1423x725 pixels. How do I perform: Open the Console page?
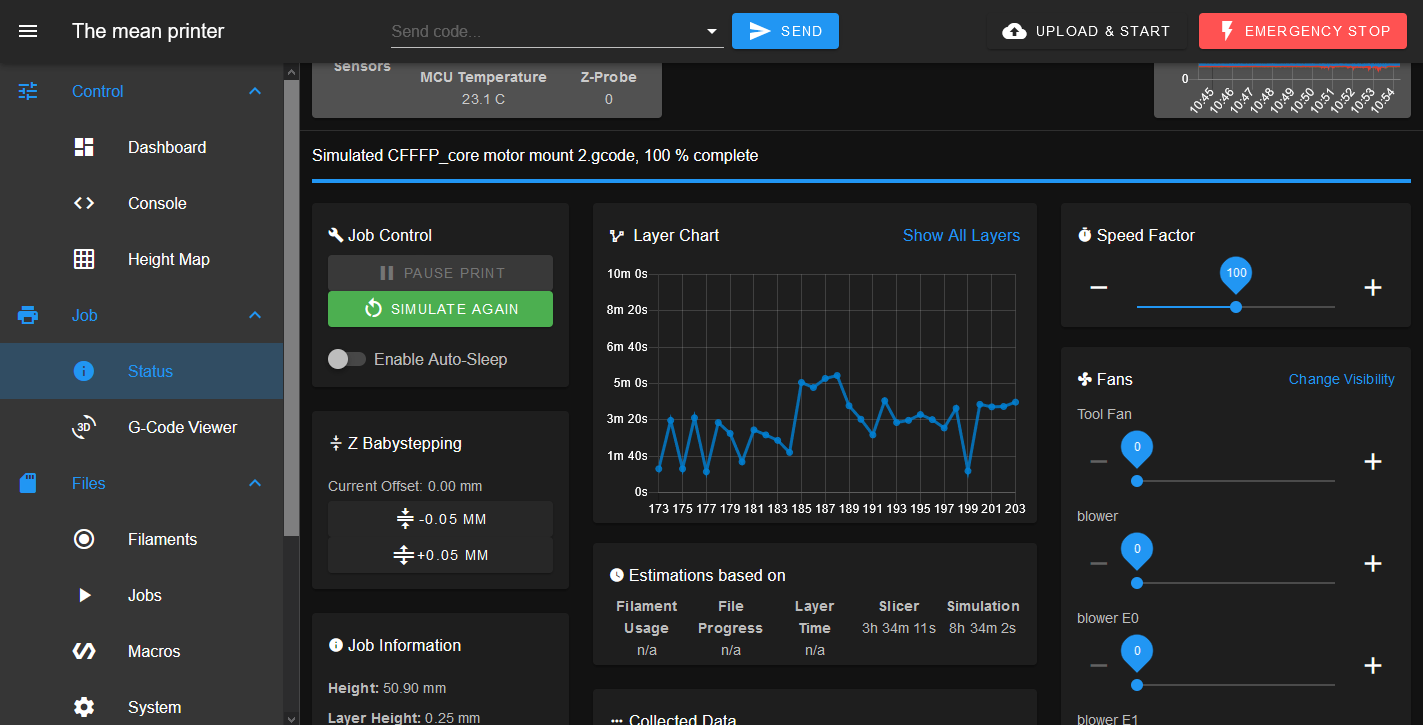142,203
